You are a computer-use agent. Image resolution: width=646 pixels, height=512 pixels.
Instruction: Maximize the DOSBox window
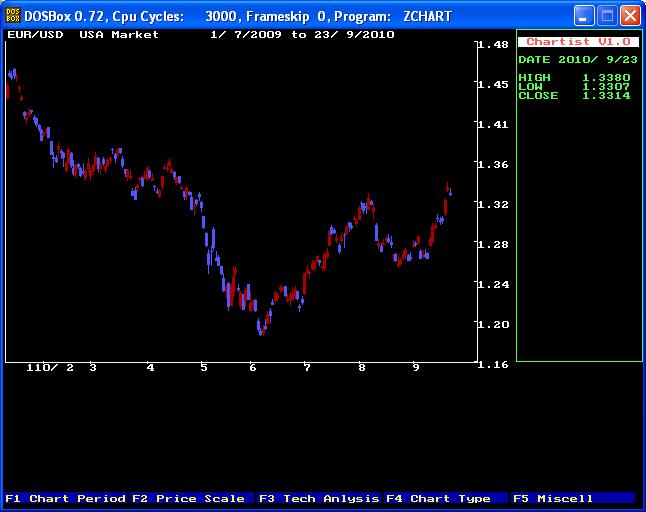point(607,15)
